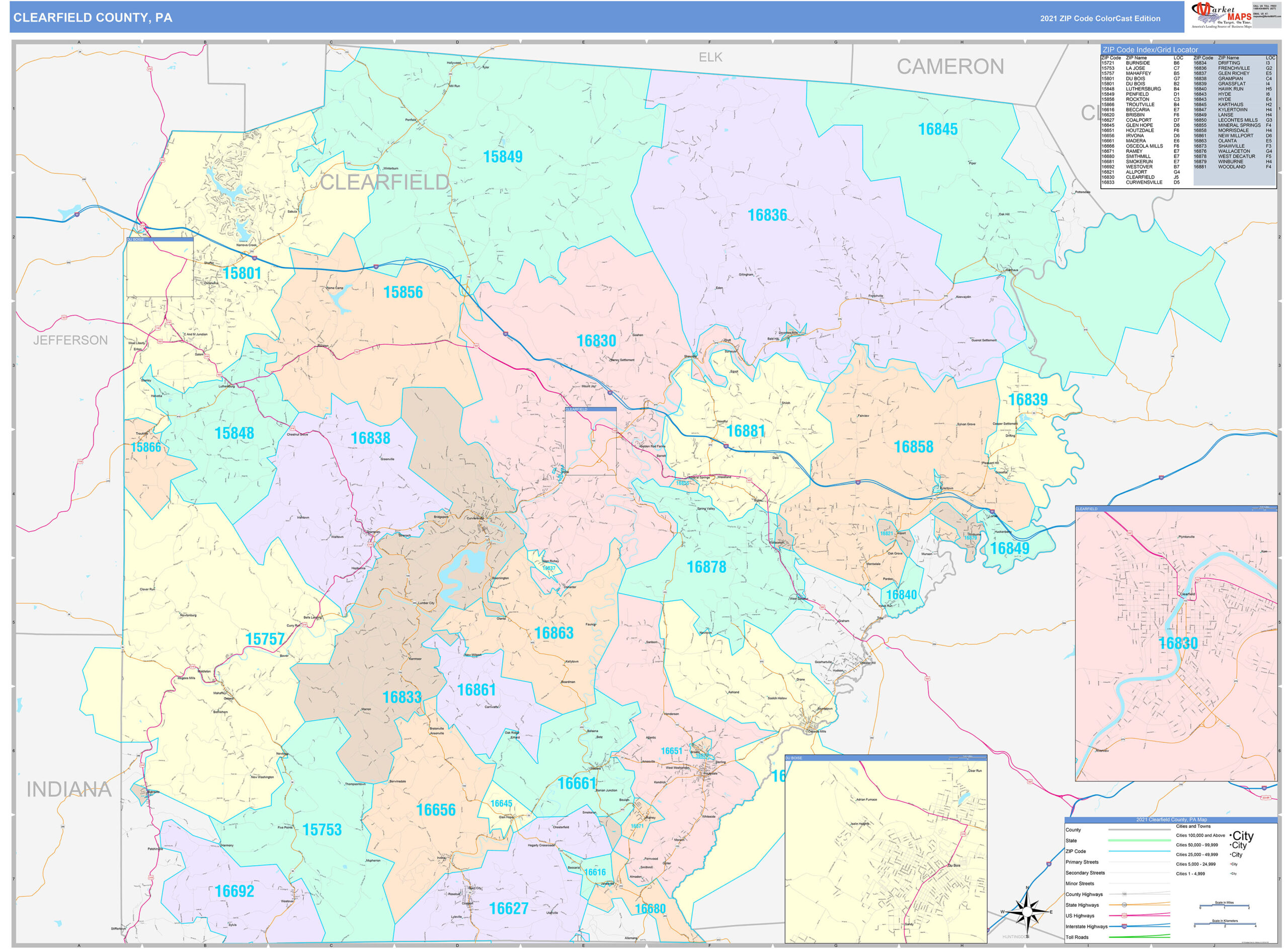Click 'Primary Streets' legend entry
The width and height of the screenshot is (1288, 949).
coord(1081,862)
